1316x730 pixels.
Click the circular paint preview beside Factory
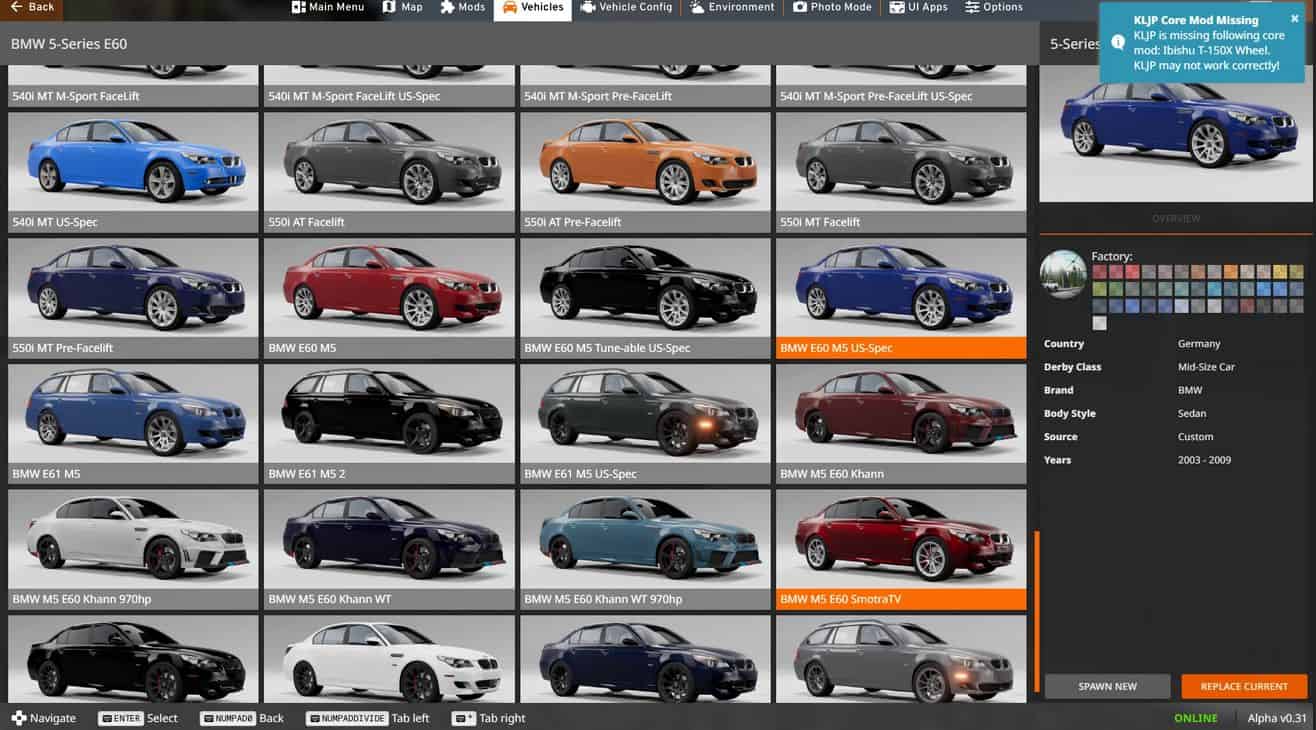[x=1063, y=274]
